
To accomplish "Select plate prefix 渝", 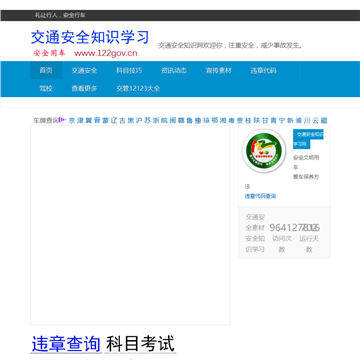I will click(299, 120).
